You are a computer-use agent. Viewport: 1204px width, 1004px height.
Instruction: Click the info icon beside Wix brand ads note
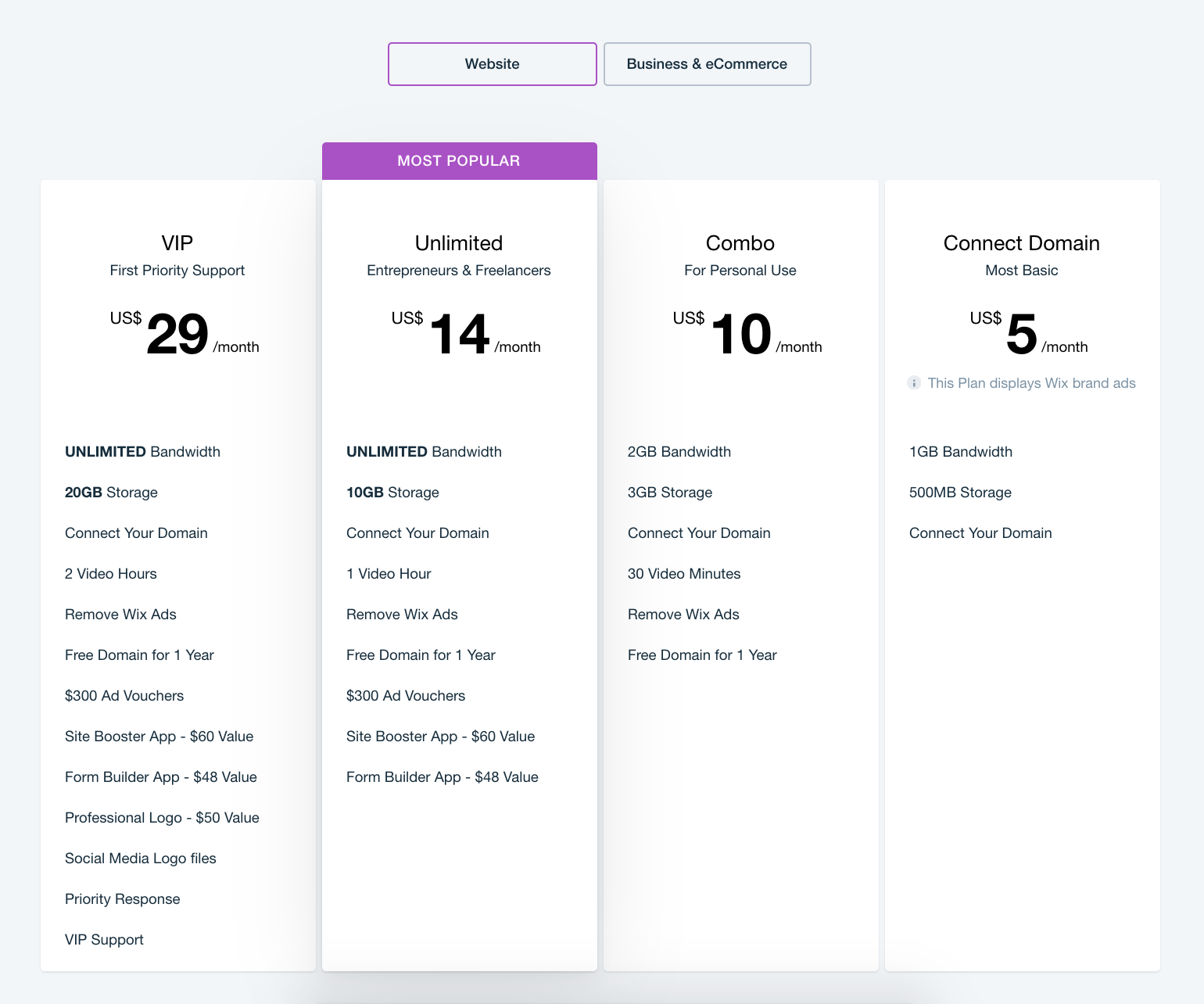click(914, 383)
